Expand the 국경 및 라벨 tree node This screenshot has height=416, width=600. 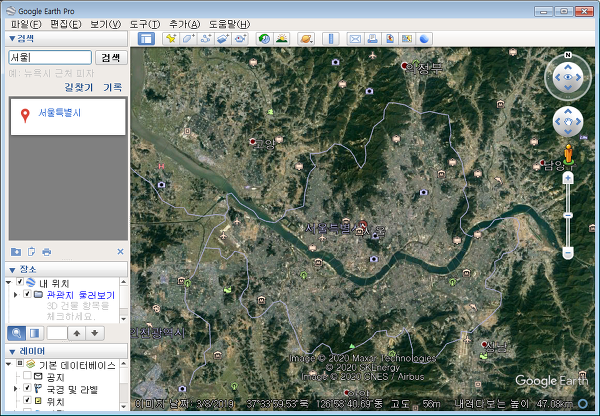tap(16, 388)
